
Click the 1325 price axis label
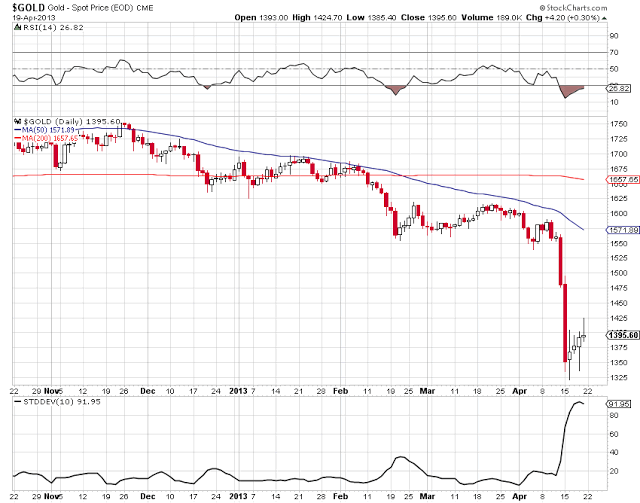point(619,377)
